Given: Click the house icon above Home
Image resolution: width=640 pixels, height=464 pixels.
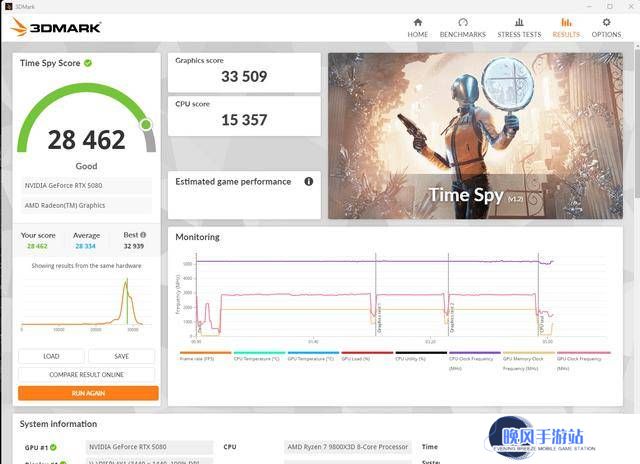Looking at the screenshot, I should (x=418, y=22).
